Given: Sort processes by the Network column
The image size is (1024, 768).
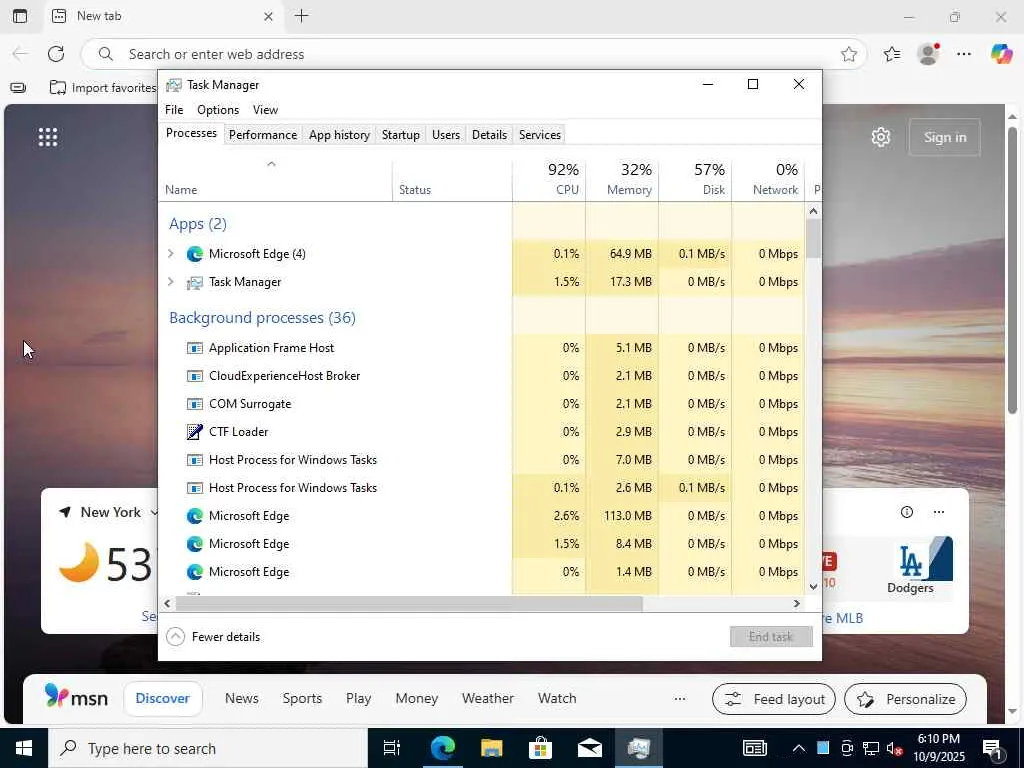Looking at the screenshot, I should [x=769, y=180].
